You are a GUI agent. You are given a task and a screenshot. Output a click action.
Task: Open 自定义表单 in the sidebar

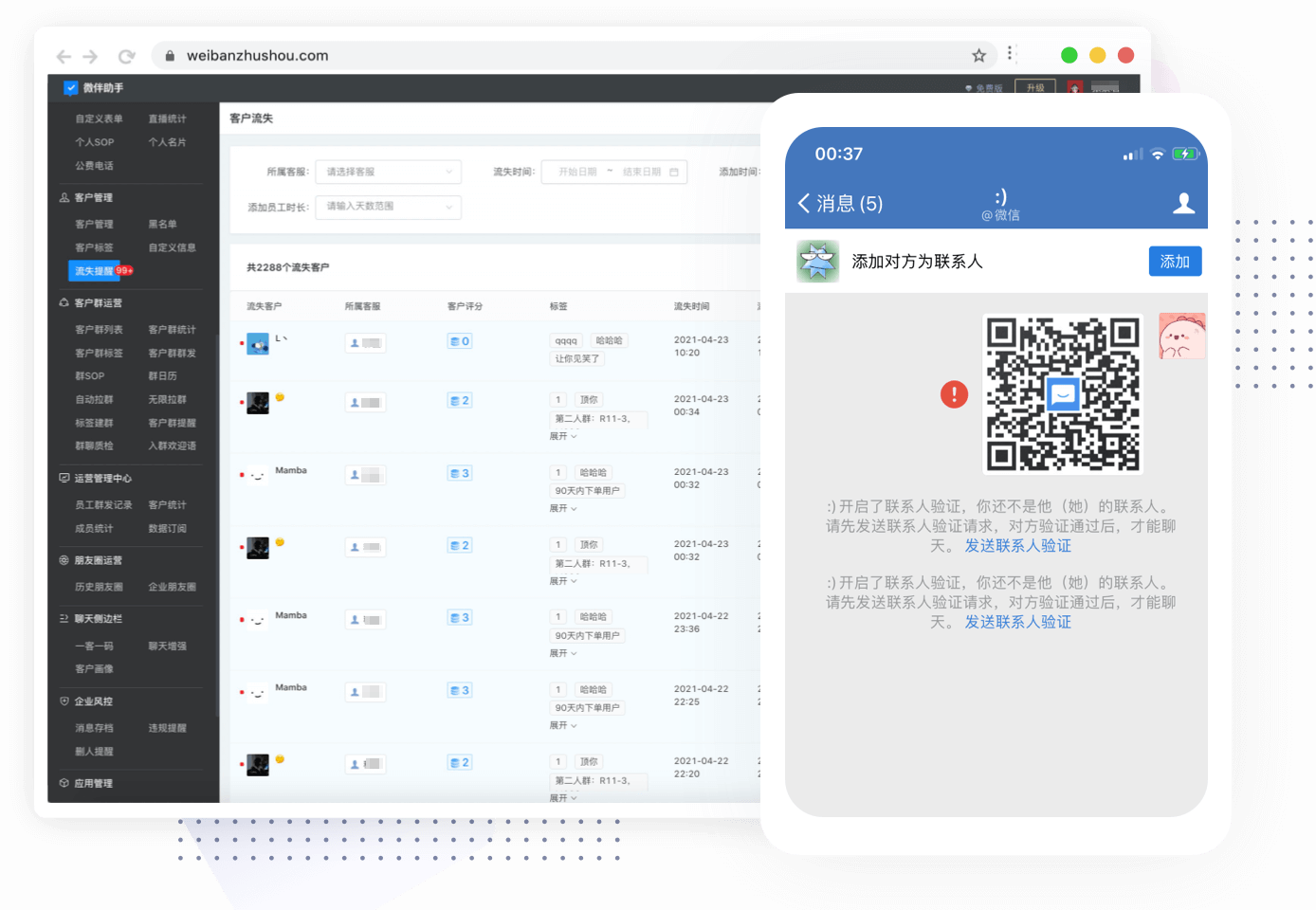coord(99,119)
